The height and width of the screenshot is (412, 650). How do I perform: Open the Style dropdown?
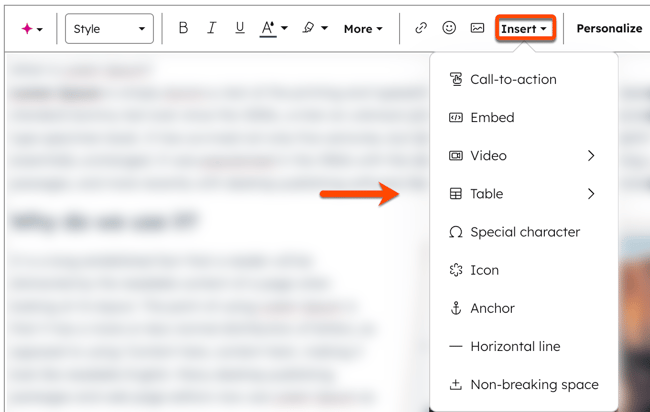point(109,29)
